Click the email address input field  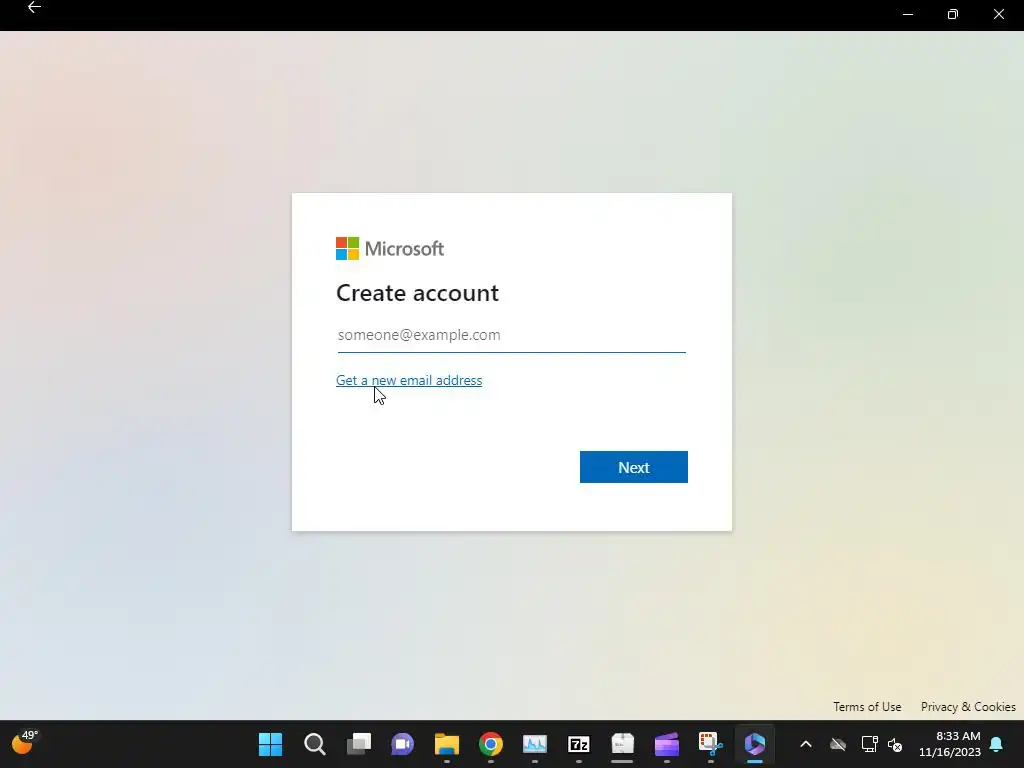(511, 335)
